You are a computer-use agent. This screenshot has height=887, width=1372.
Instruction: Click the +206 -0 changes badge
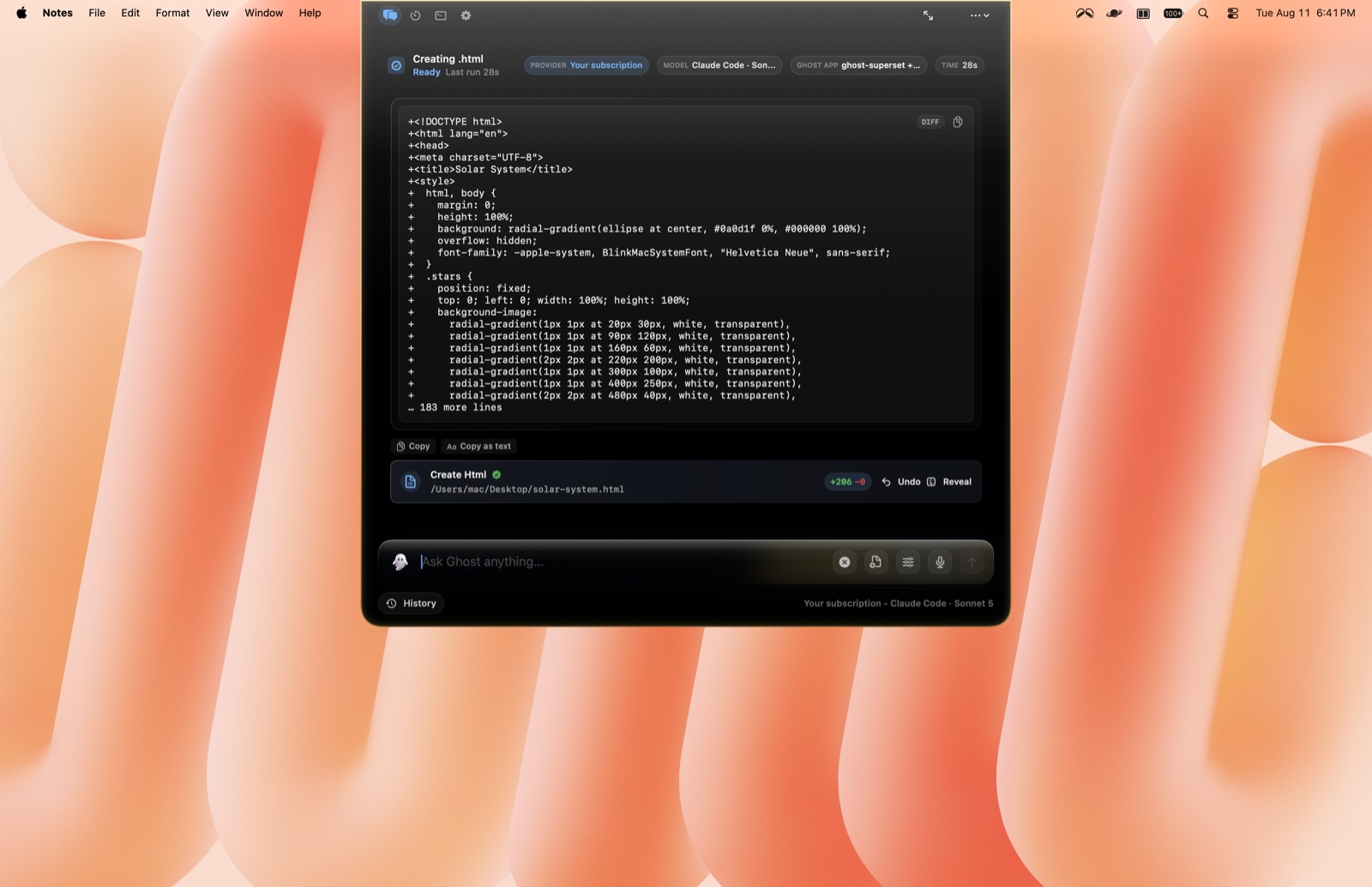tap(848, 482)
